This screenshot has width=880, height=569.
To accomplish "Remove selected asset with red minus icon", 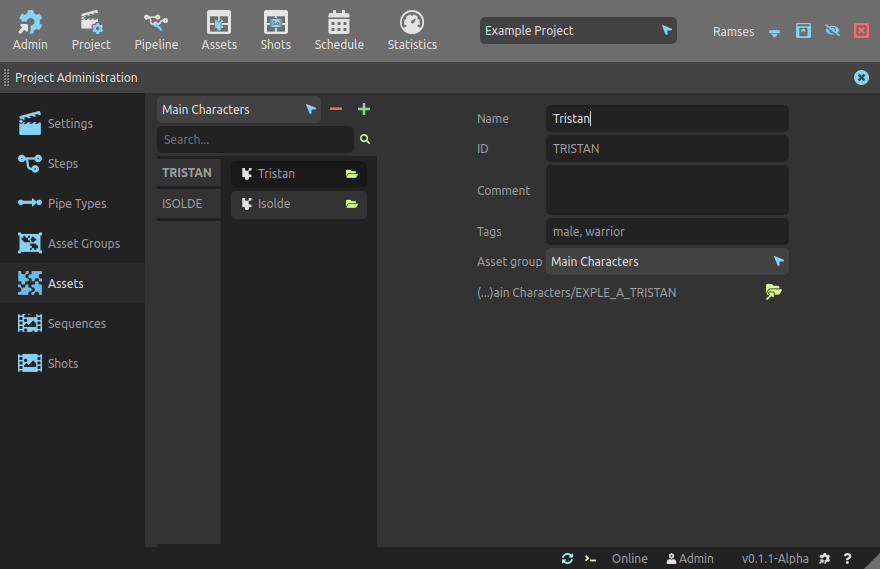I will [x=336, y=109].
